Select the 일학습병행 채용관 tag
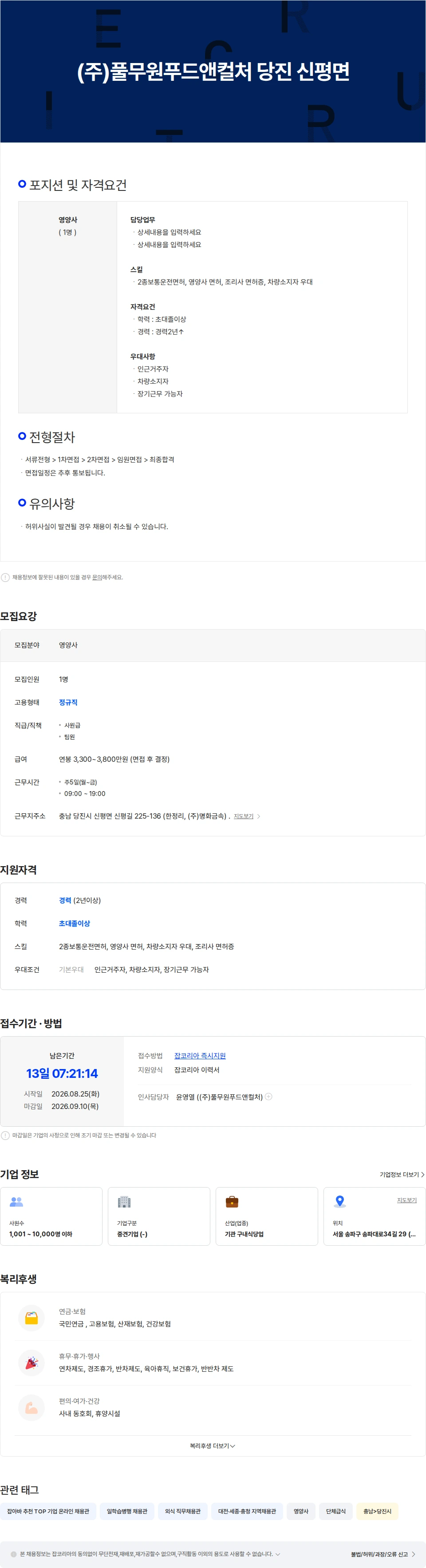The width and height of the screenshot is (426, 1568). 127,1511
